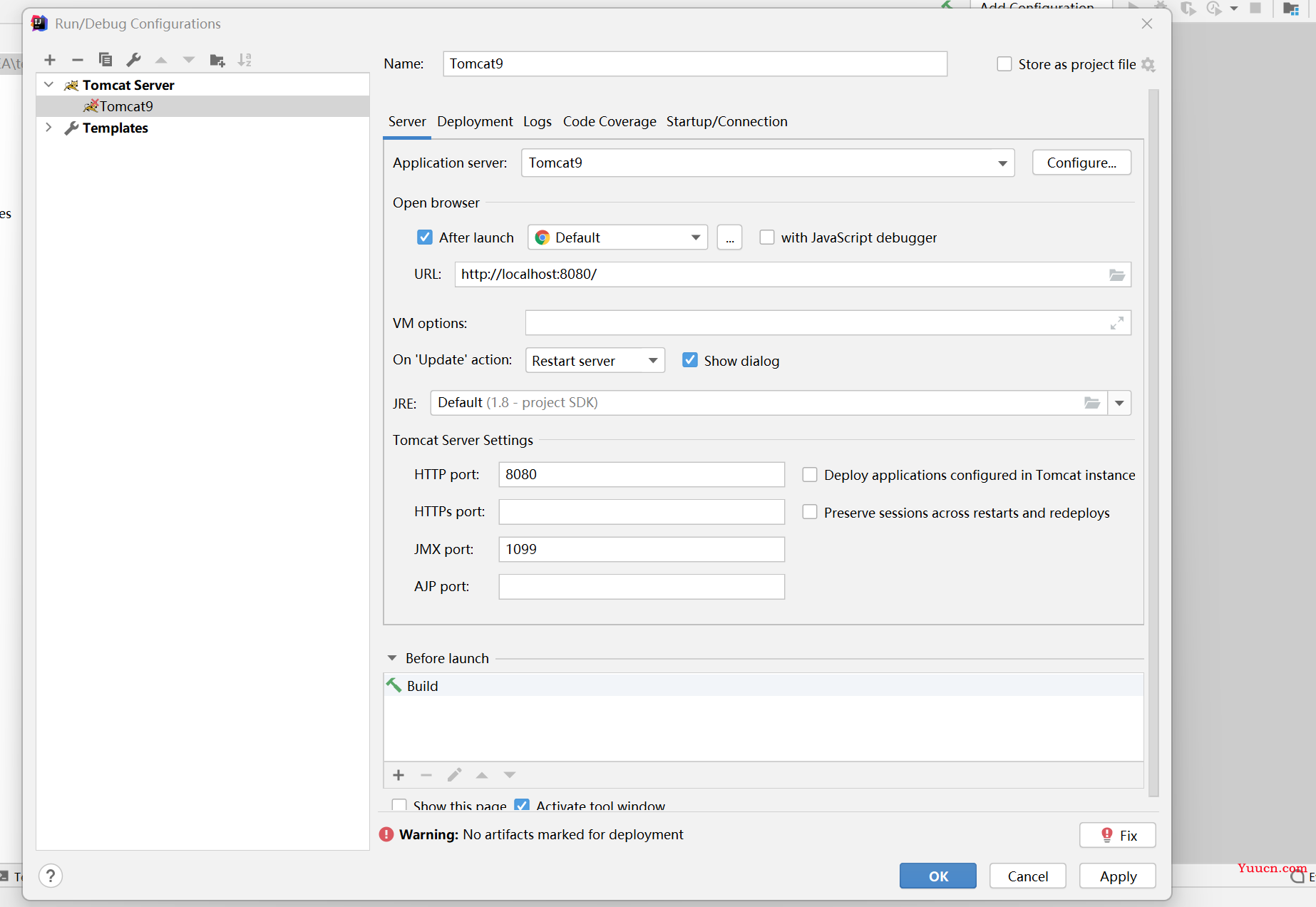Image resolution: width=1316 pixels, height=907 pixels.
Task: Remove selected configuration with minus icon
Action: pyautogui.click(x=78, y=60)
